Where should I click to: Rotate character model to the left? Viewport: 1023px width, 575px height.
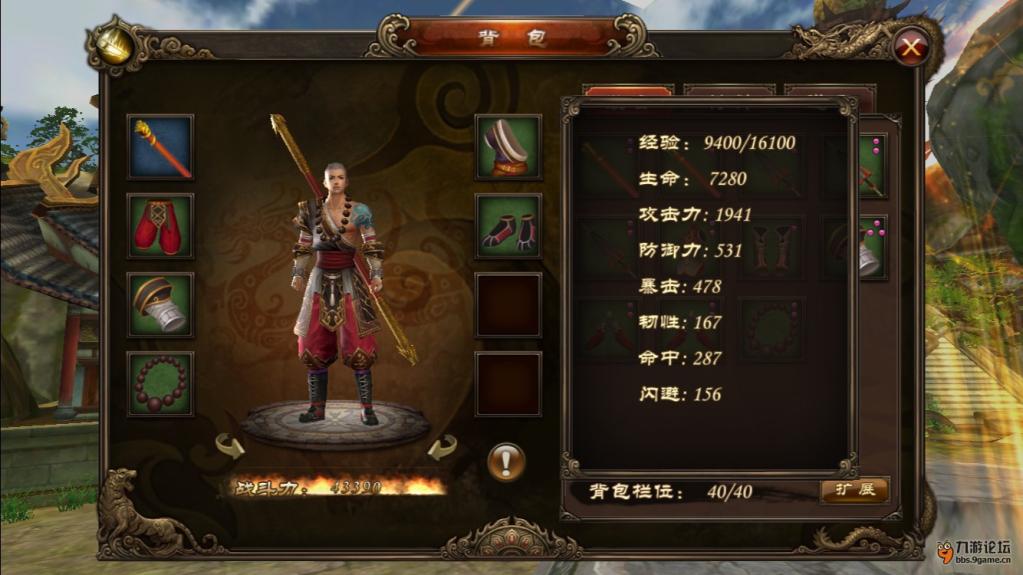click(230, 446)
